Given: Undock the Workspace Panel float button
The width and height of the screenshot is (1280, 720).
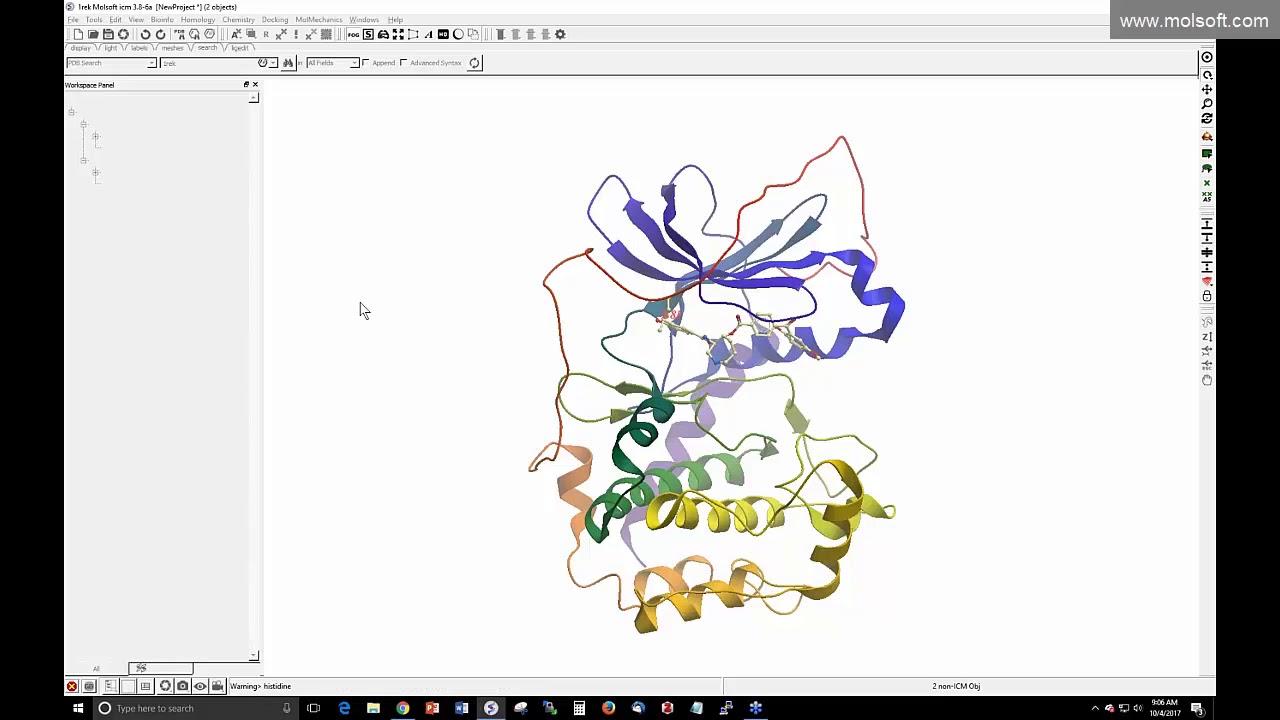Looking at the screenshot, I should coord(246,85).
